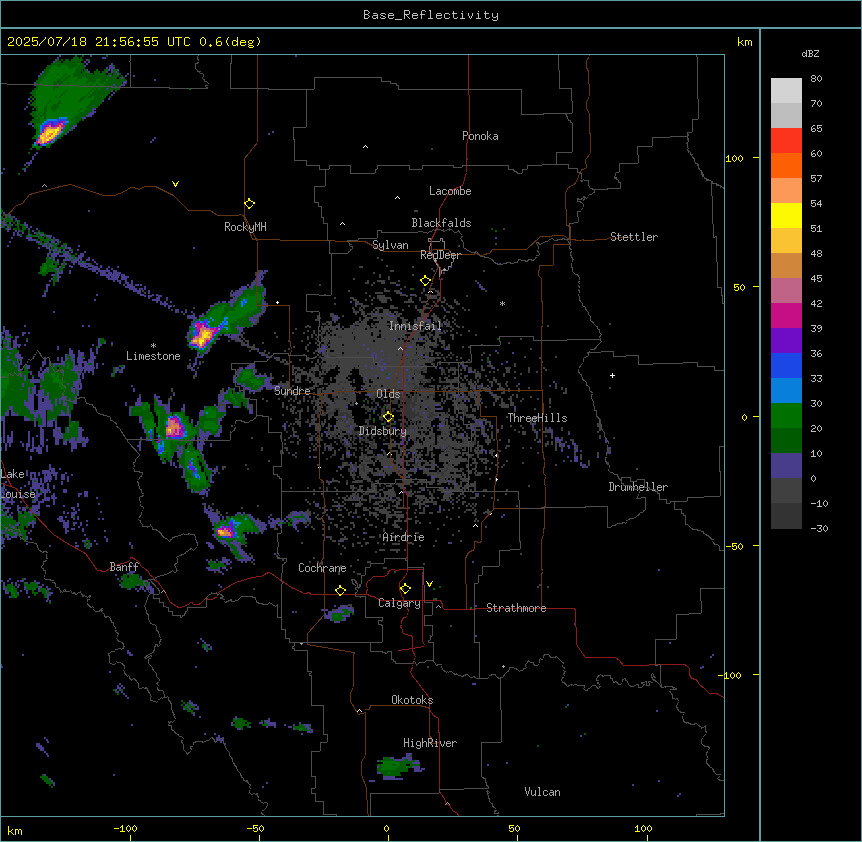Click the Stettler city label
Image resolution: width=862 pixels, height=842 pixels.
tap(634, 237)
